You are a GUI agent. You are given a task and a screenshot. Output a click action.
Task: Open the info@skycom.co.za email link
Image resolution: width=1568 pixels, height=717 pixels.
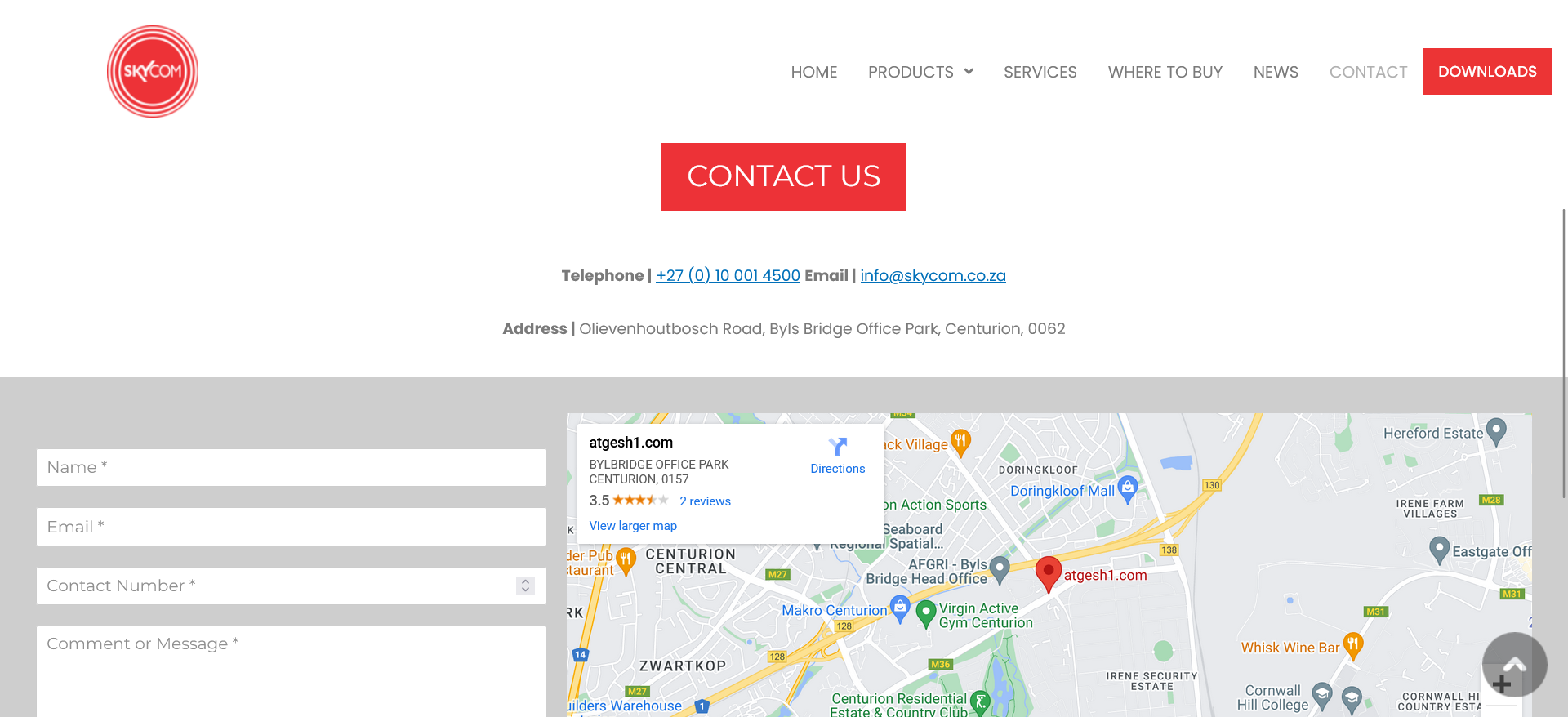point(933,275)
